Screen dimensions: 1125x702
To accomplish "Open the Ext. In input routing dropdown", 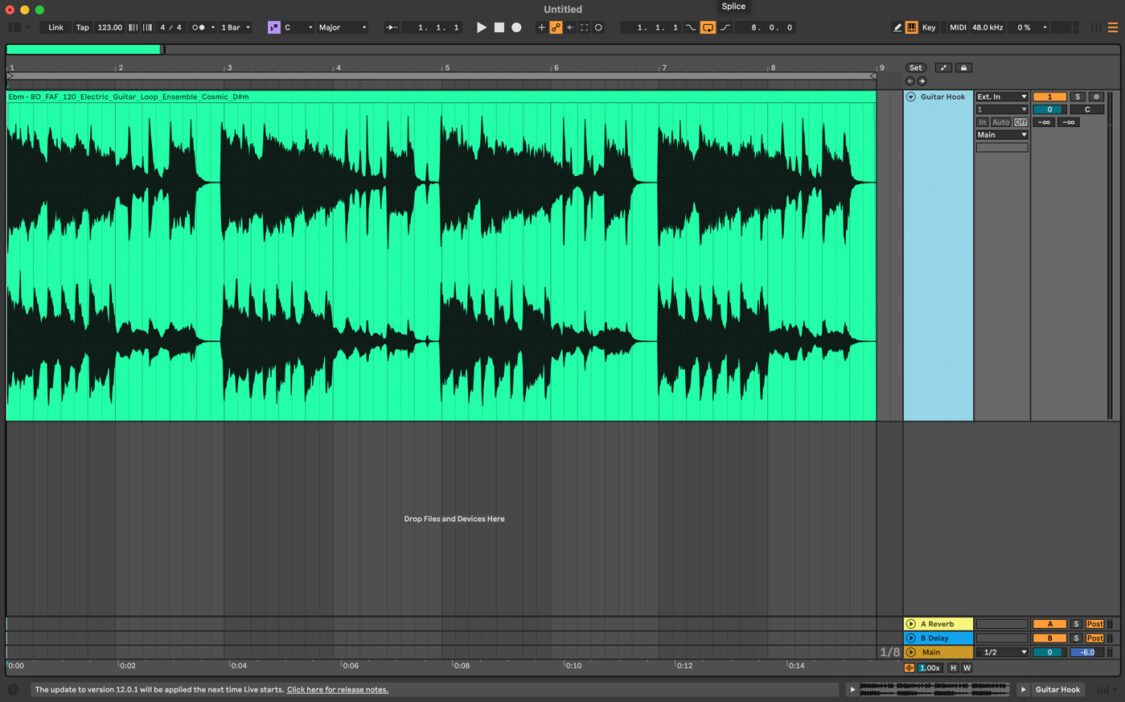I will click(1000, 96).
